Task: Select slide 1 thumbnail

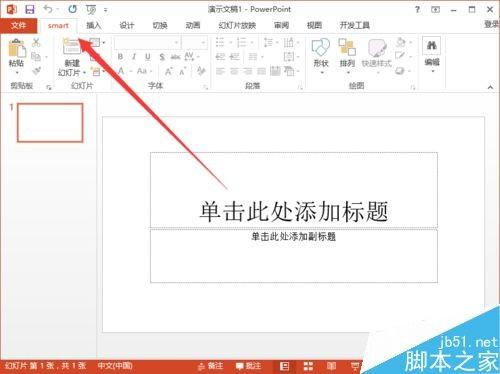Action: 50,123
